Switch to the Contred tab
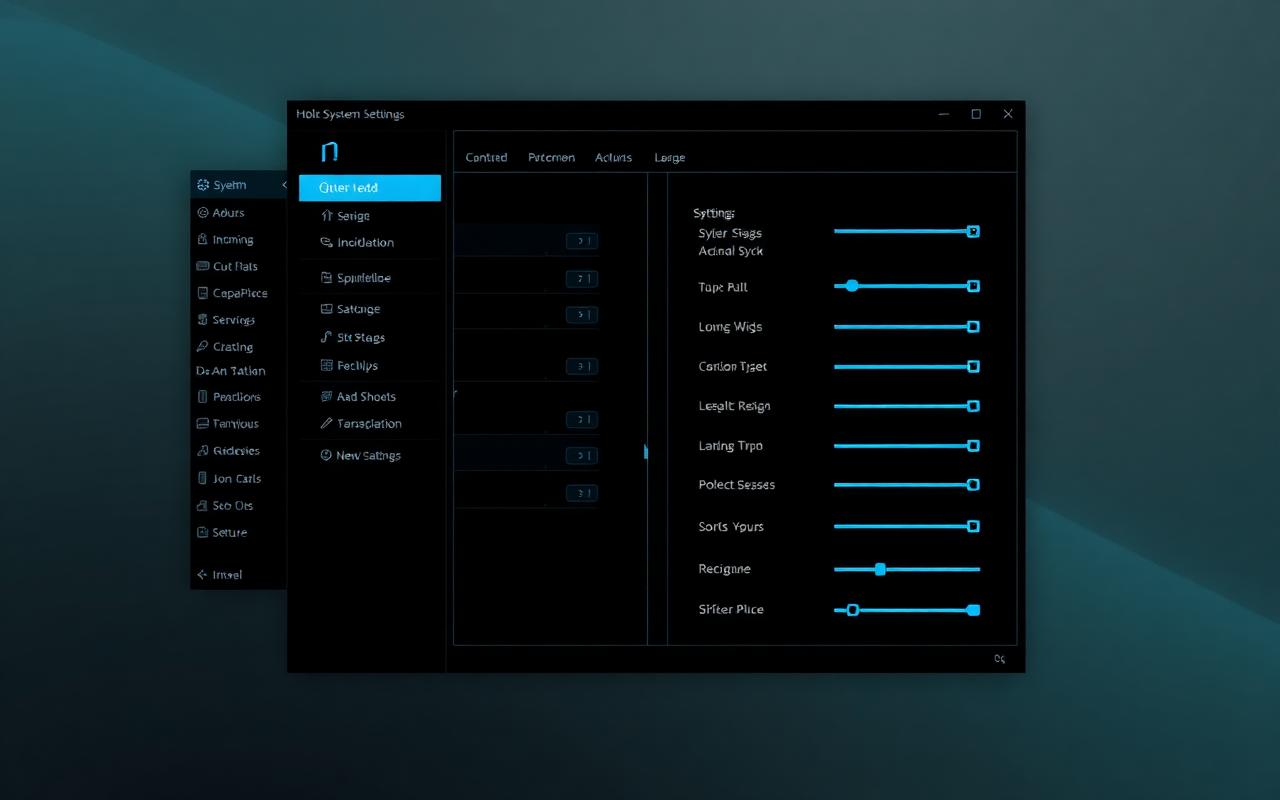The height and width of the screenshot is (800, 1280). click(x=487, y=158)
